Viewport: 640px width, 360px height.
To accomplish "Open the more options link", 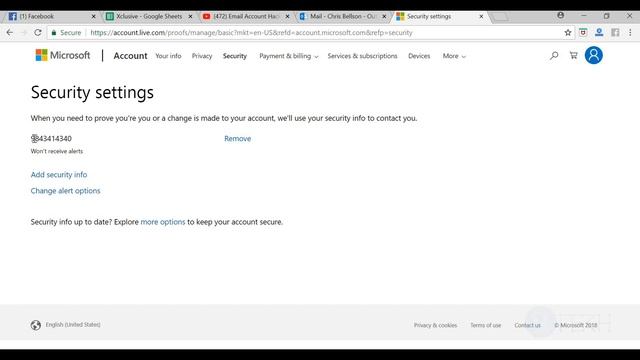I will tap(163, 222).
